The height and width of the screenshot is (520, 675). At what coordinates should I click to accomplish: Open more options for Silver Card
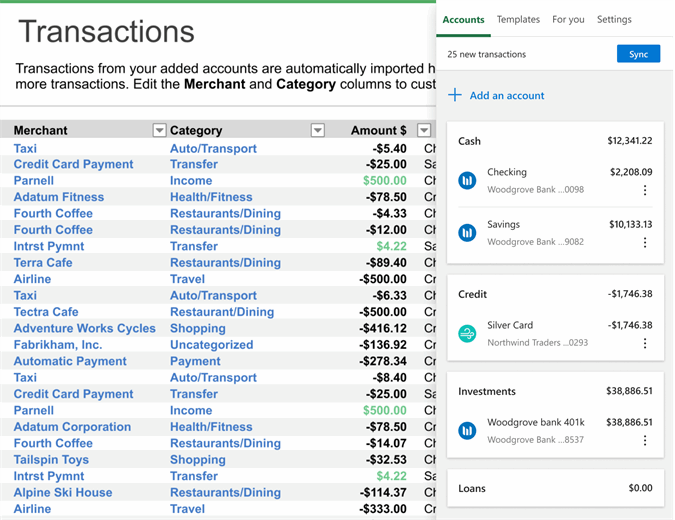[644, 343]
